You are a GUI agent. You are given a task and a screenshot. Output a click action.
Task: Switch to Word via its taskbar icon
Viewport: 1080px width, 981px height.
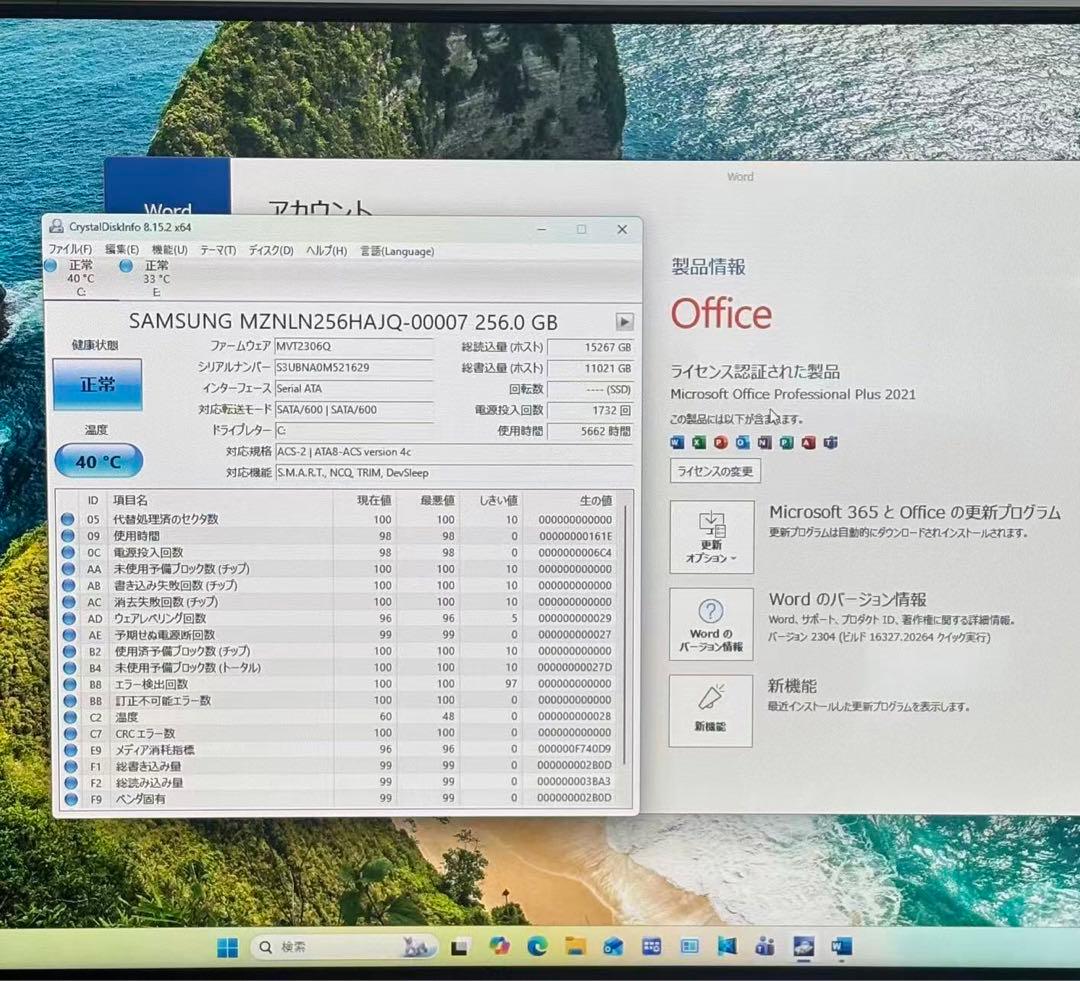coord(841,947)
